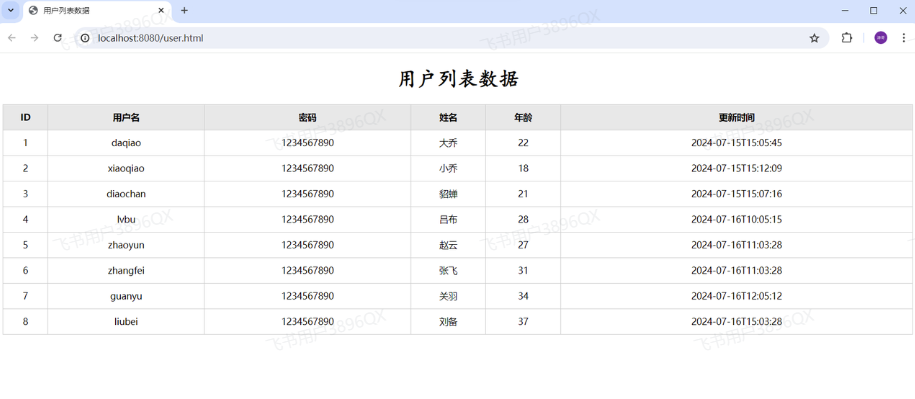Click the age value 22
This screenshot has width=915, height=399.
point(523,143)
